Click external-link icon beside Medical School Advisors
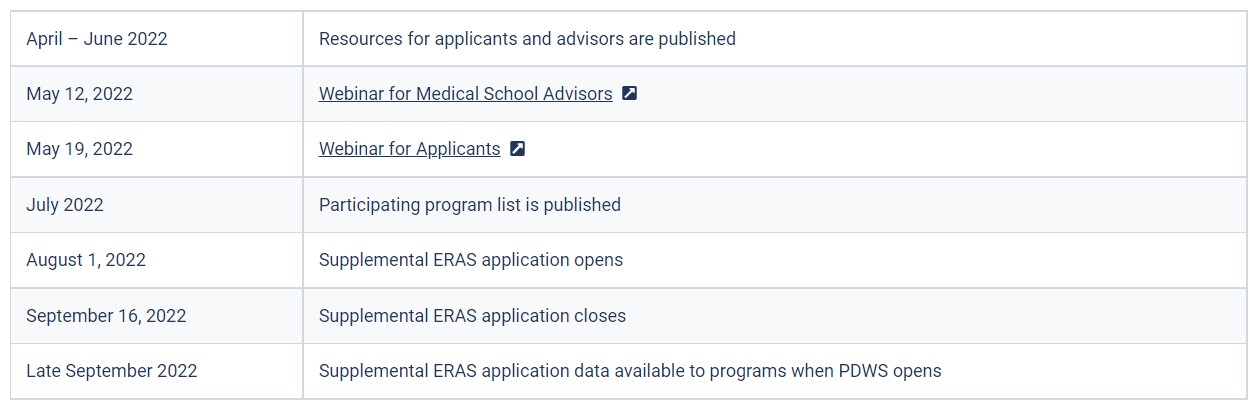Image resolution: width=1252 pixels, height=409 pixels. point(629,94)
